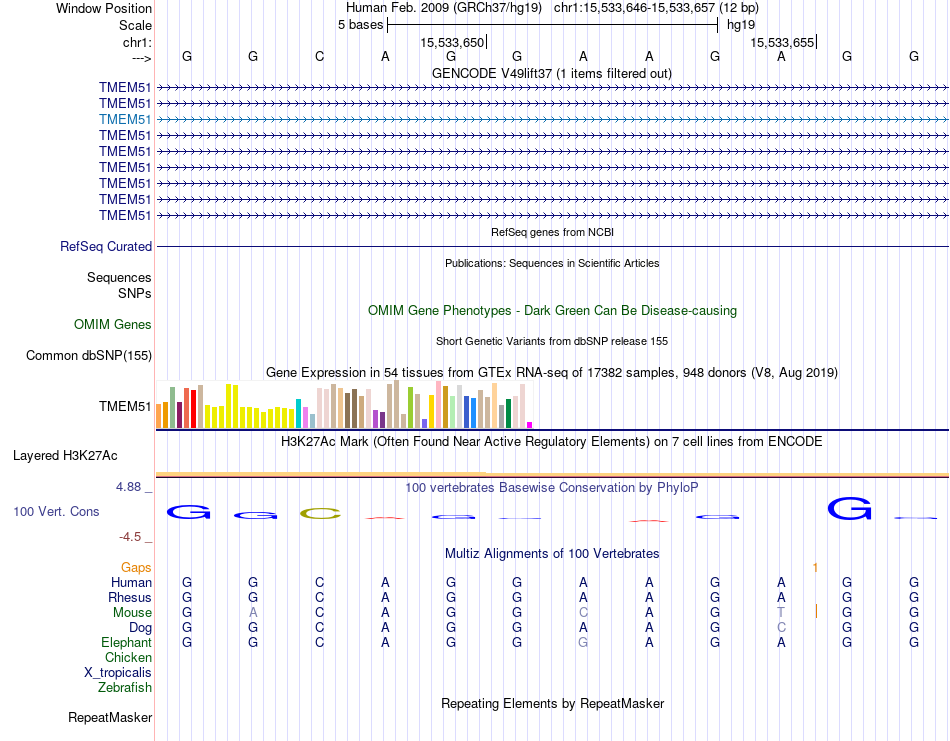Screen dimensions: 950x741
Task: Click the 5 bases scale bar
Action: [553, 25]
